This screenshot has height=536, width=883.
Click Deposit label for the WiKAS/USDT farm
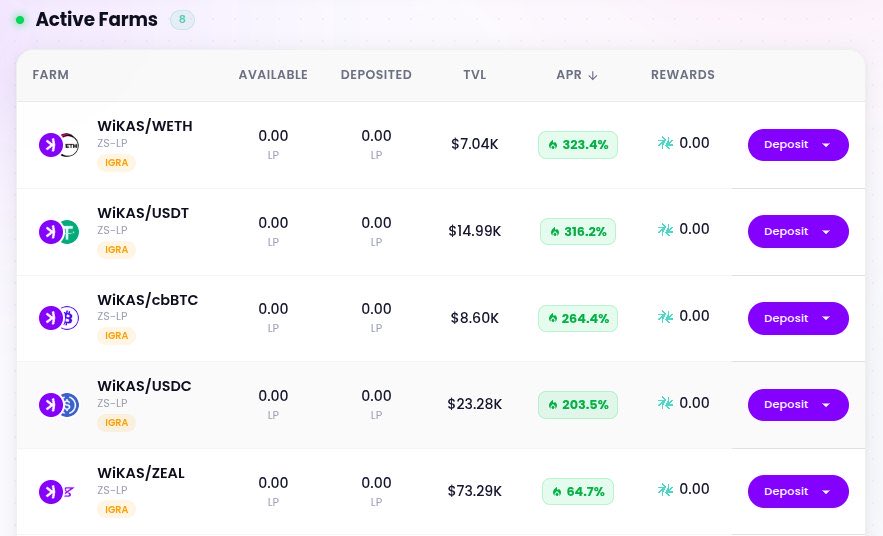click(x=786, y=231)
